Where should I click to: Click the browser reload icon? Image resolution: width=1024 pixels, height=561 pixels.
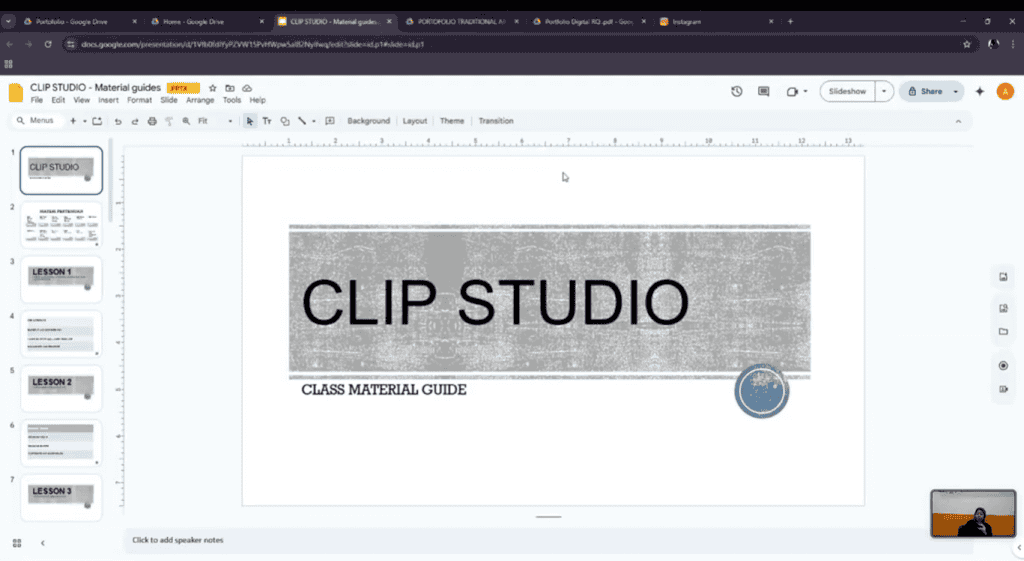[48, 44]
